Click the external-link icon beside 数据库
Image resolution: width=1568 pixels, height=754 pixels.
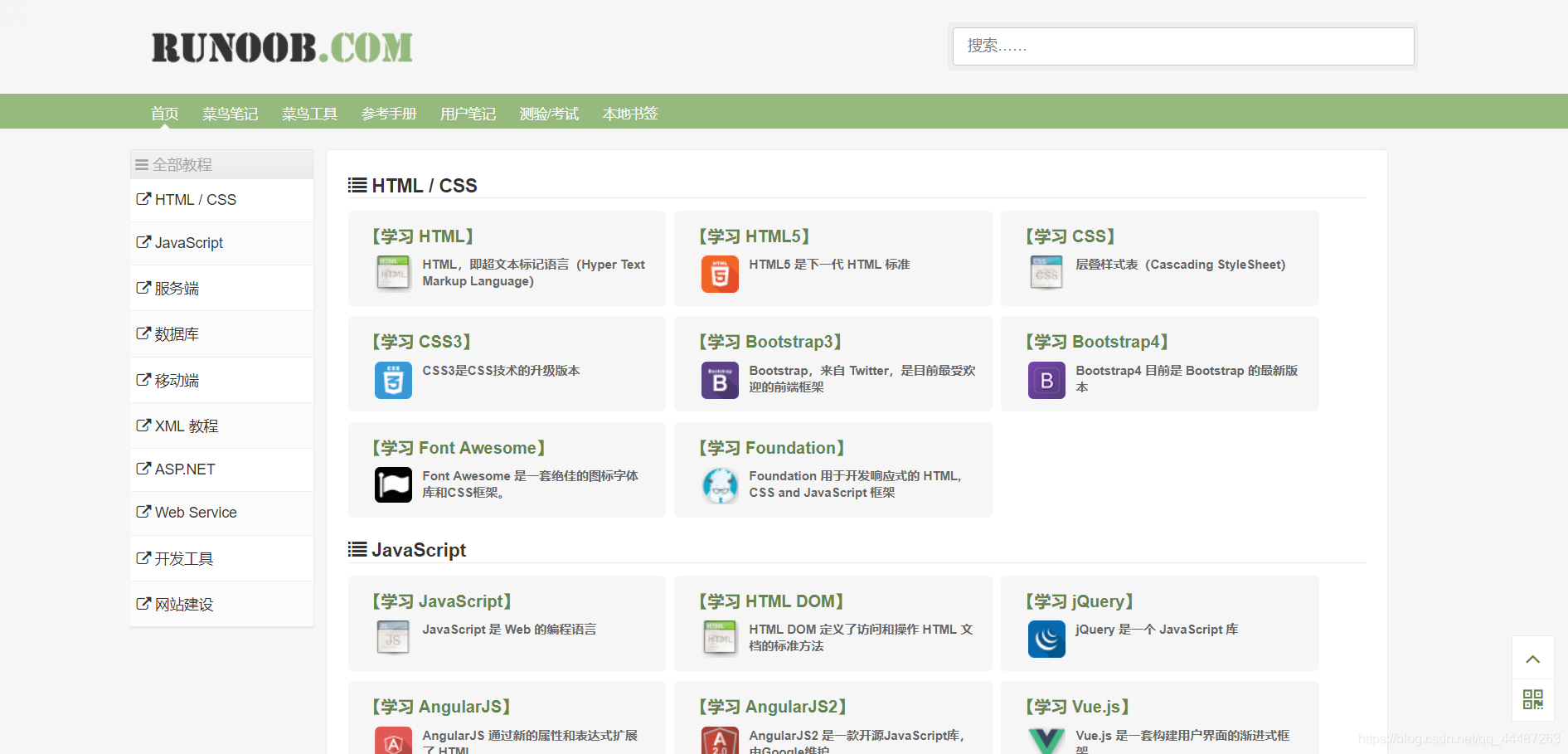[143, 333]
